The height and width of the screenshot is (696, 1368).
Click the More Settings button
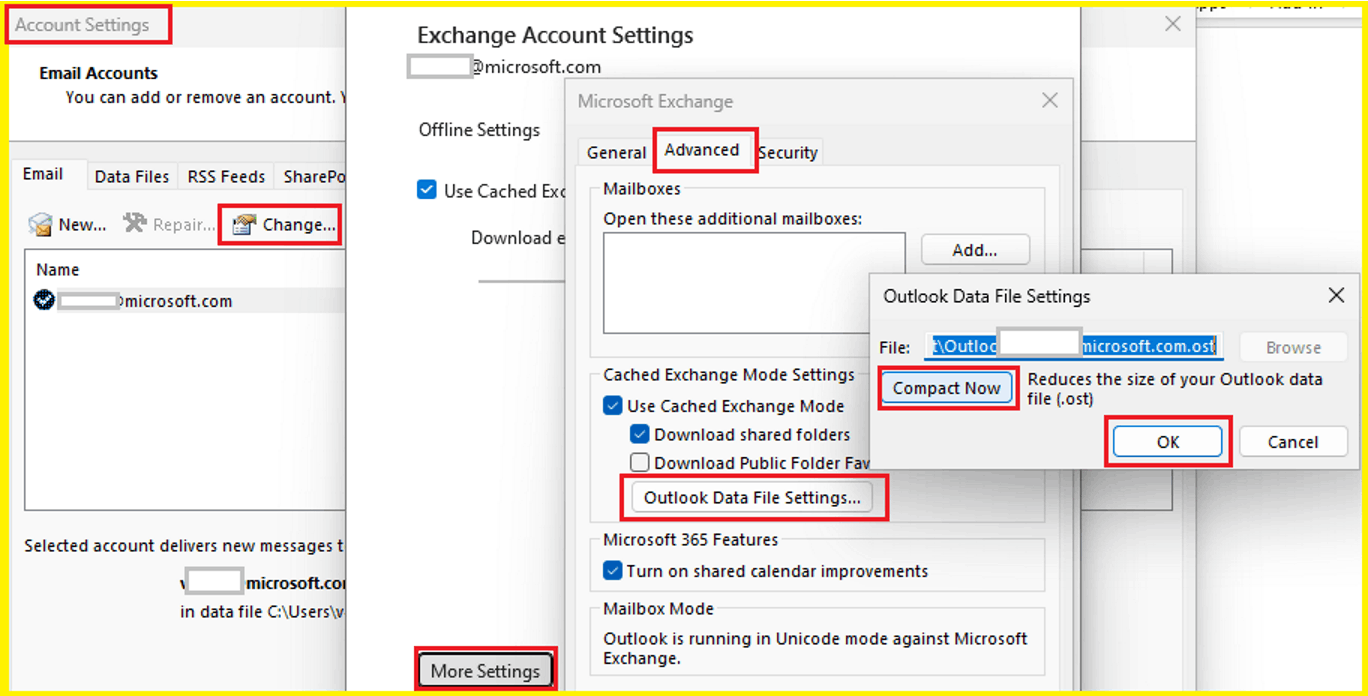coord(486,670)
